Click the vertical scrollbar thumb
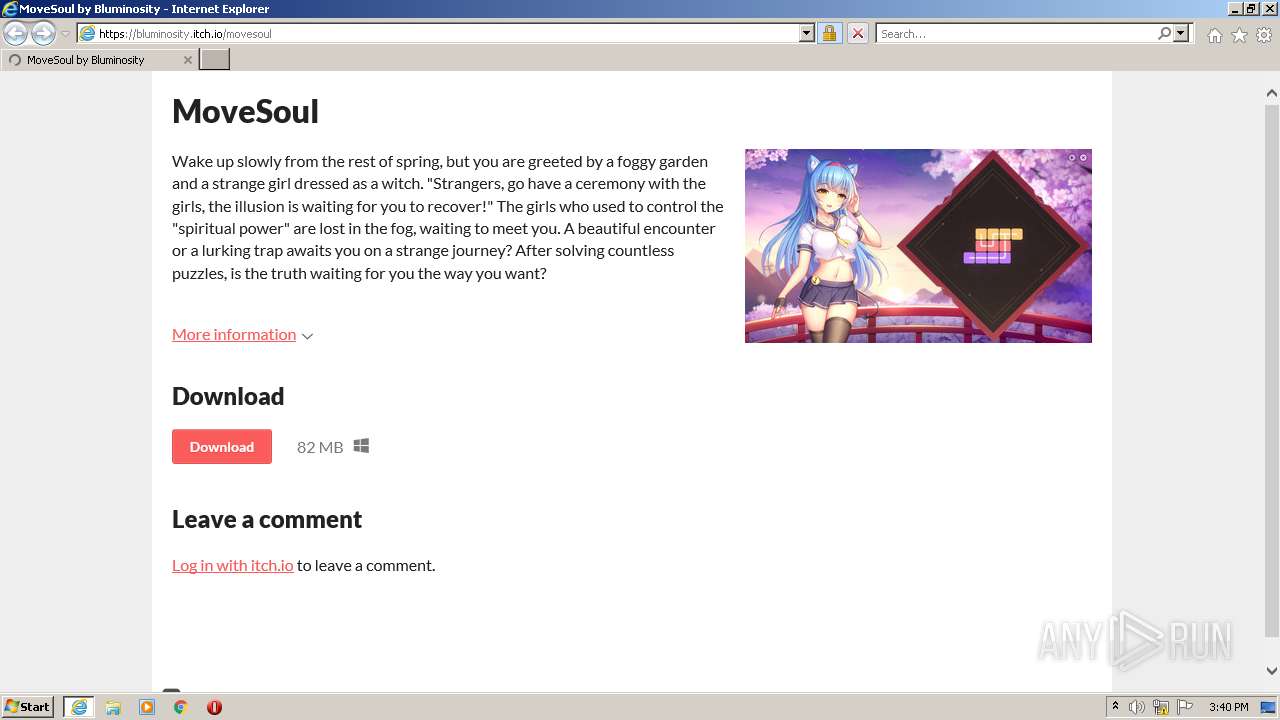Image resolution: width=1280 pixels, height=720 pixels. pos(1272,369)
